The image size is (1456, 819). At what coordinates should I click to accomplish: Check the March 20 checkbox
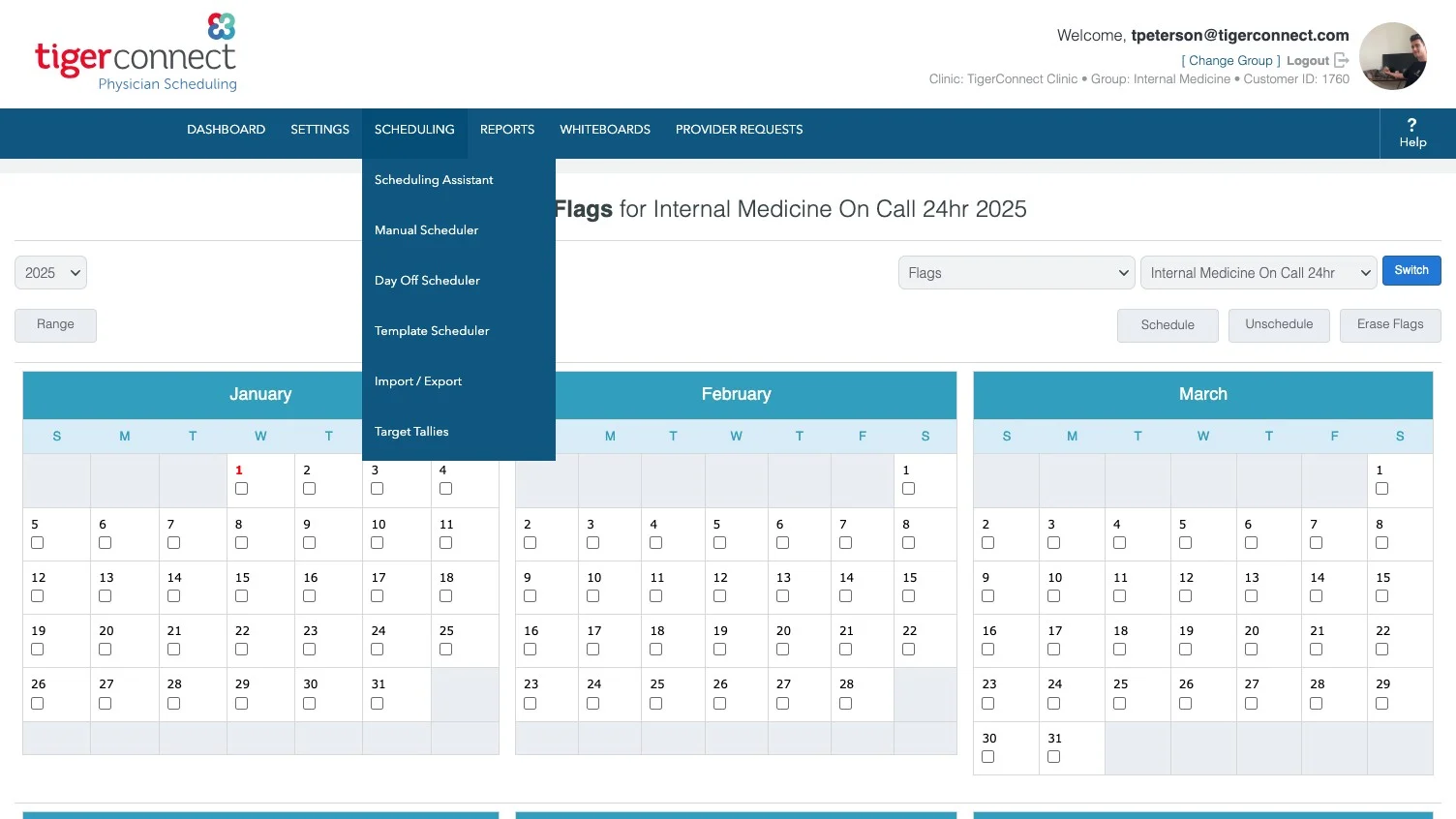point(1251,650)
